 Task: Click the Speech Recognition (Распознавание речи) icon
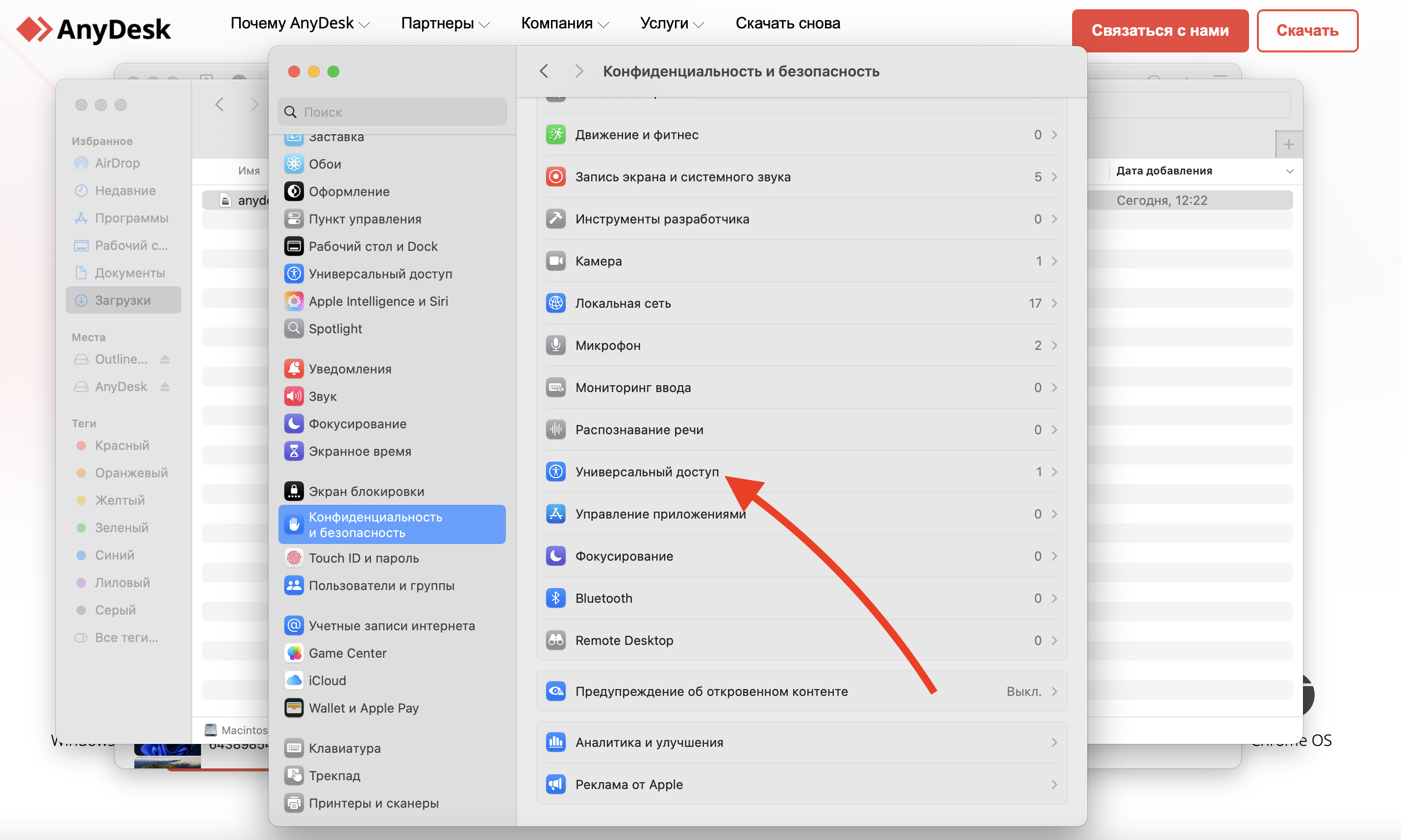click(555, 430)
